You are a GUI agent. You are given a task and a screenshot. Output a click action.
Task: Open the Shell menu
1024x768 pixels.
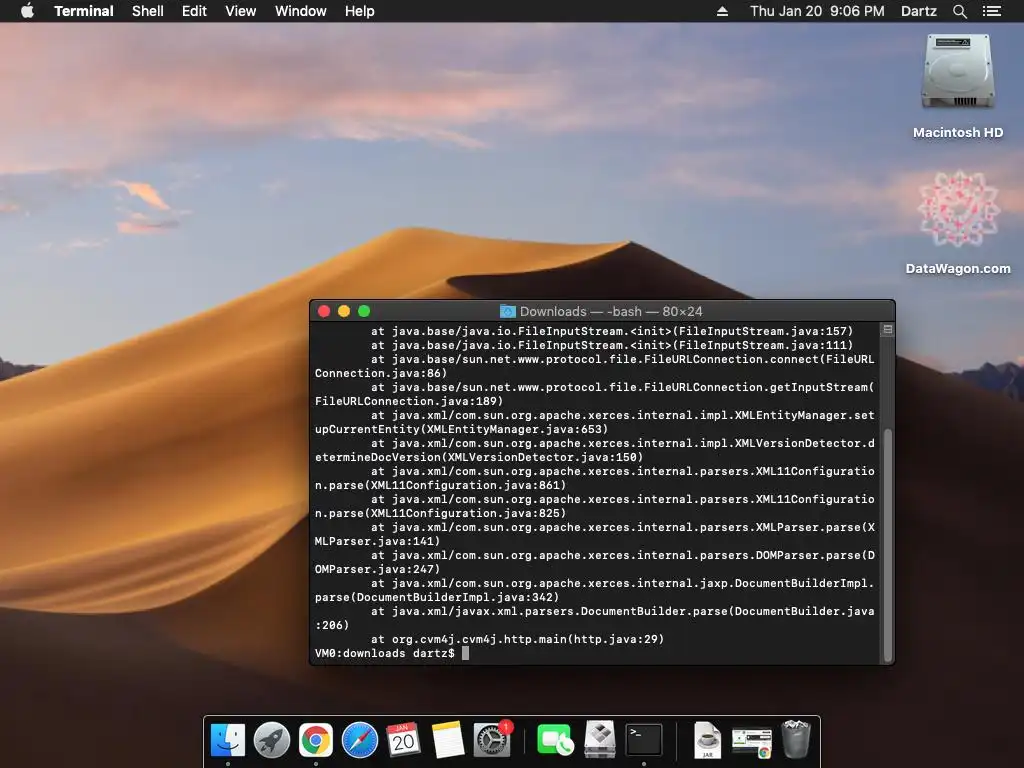click(x=148, y=11)
